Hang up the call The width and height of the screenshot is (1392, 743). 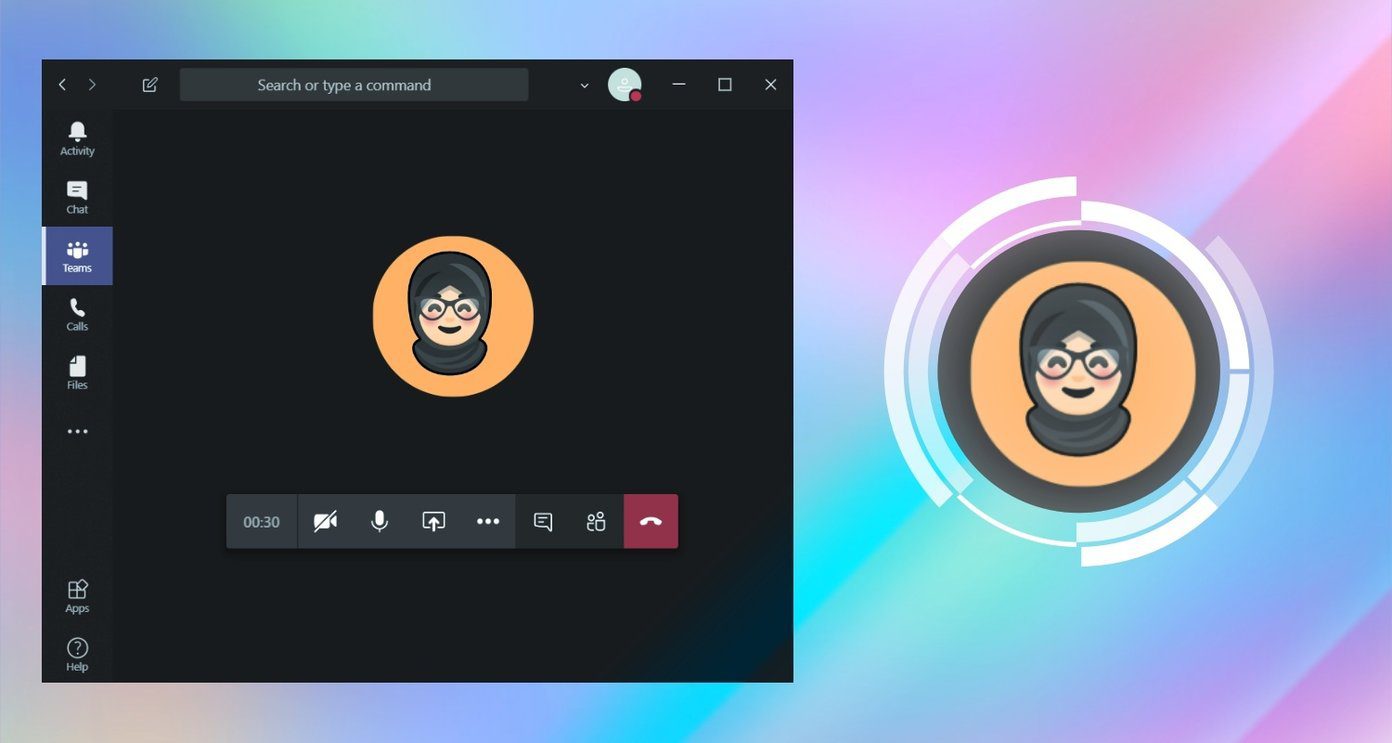pyautogui.click(x=651, y=521)
